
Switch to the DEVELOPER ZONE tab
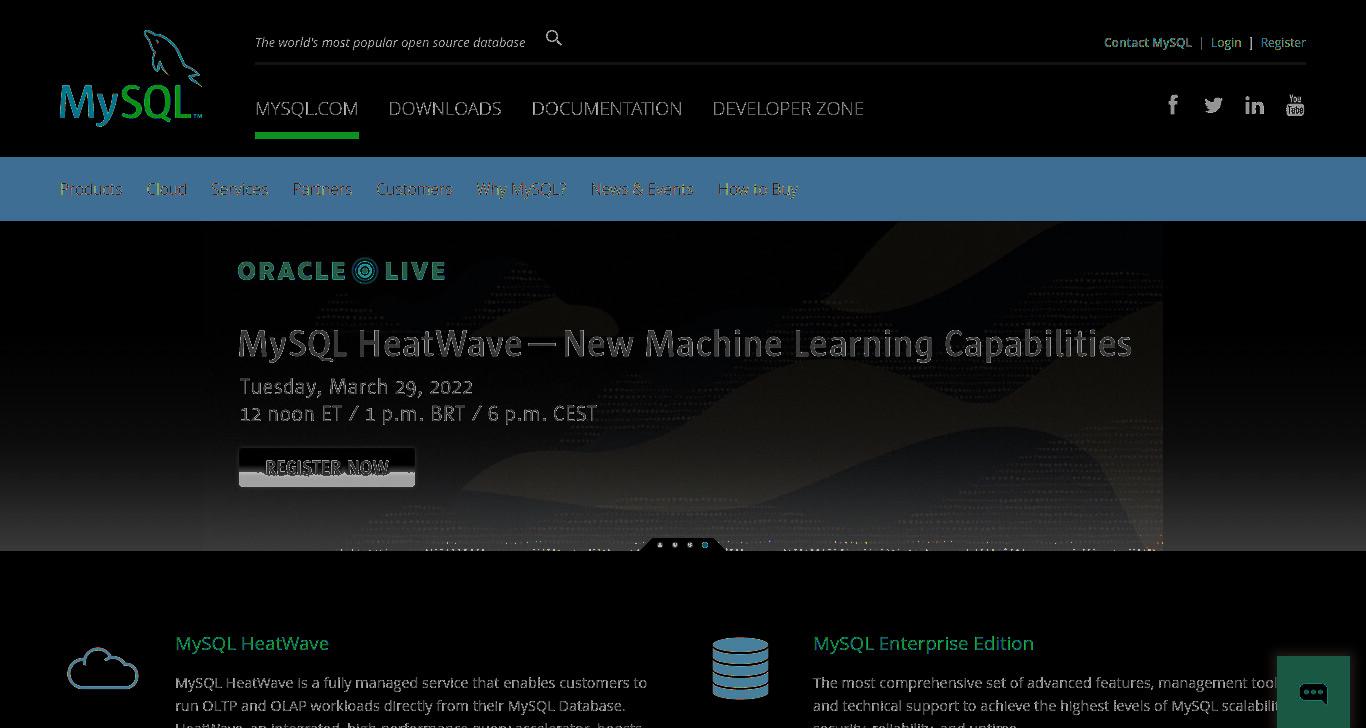click(788, 108)
